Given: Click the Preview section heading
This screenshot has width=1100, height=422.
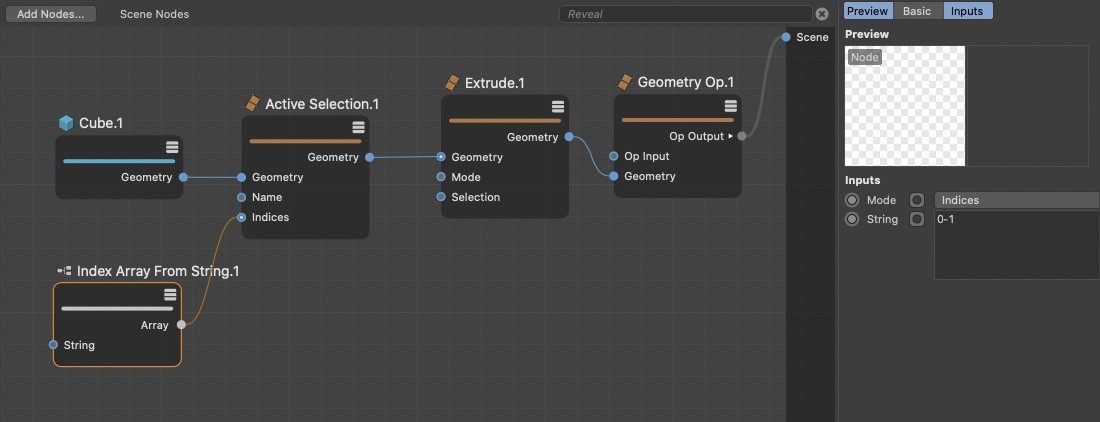Looking at the screenshot, I should [866, 34].
